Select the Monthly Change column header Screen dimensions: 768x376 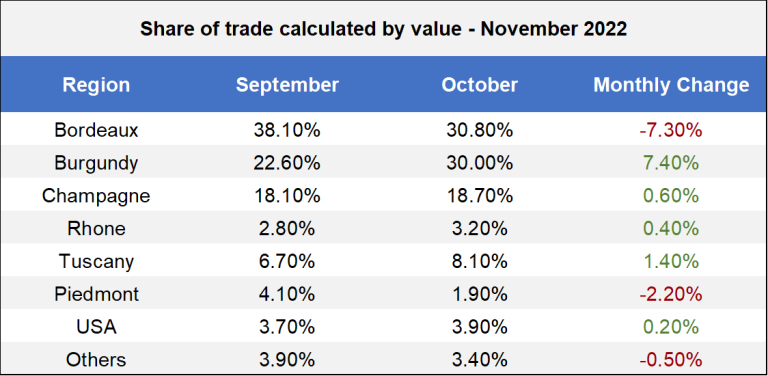tap(671, 85)
